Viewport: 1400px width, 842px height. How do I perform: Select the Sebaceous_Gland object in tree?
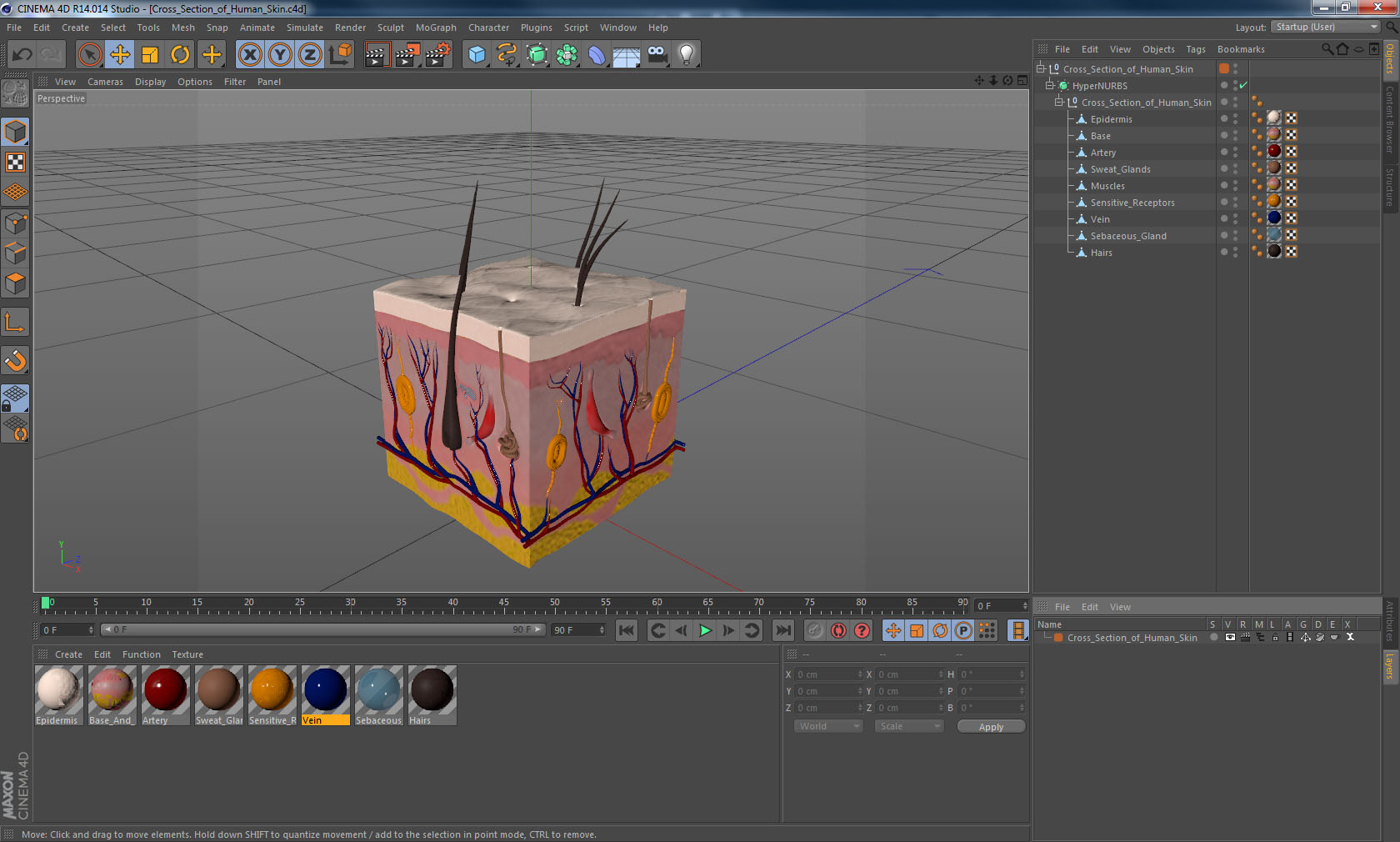[x=1127, y=236]
